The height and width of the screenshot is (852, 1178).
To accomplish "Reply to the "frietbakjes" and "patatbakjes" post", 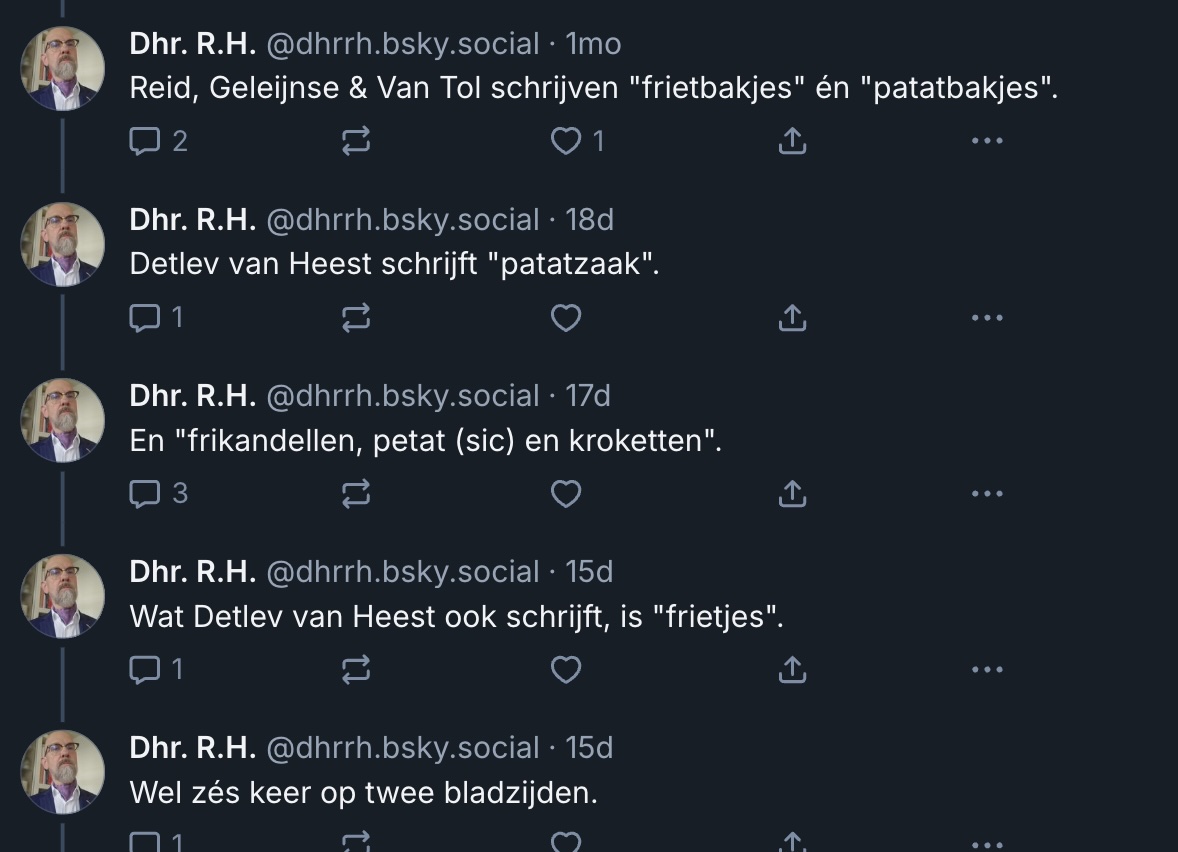I will click(x=146, y=142).
